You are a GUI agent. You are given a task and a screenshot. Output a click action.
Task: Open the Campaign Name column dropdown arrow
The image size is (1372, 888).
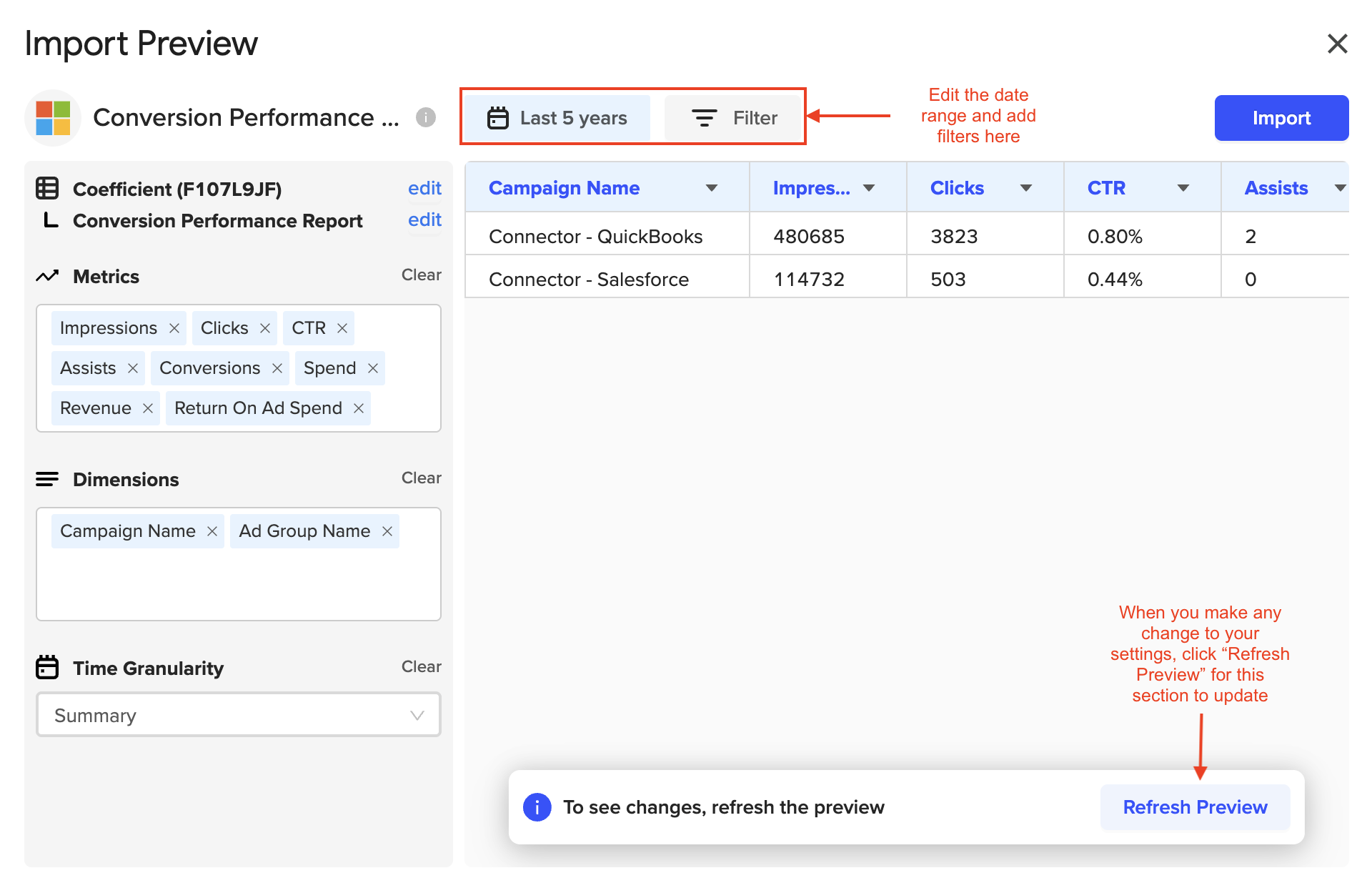pos(711,188)
